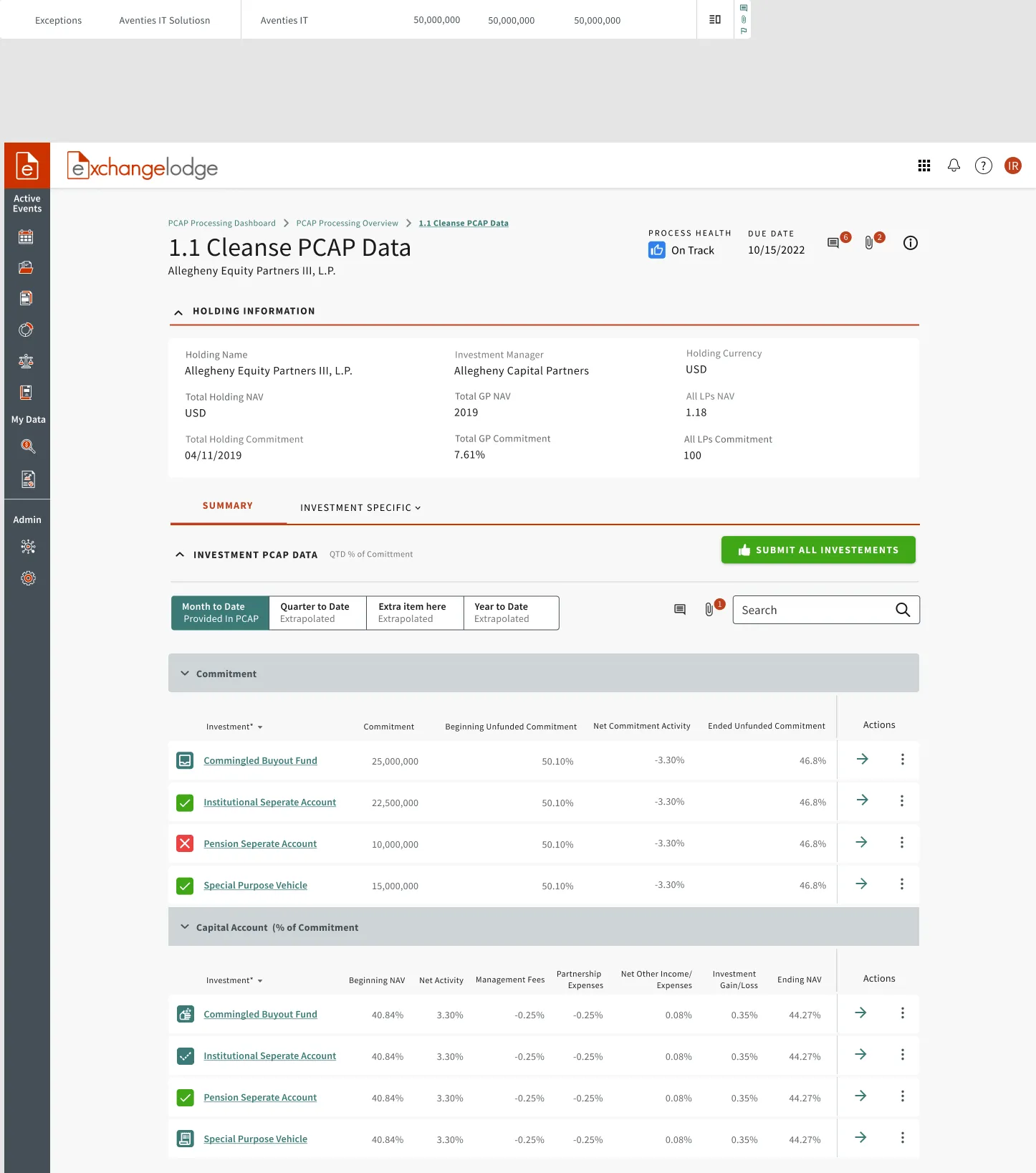The image size is (1036, 1173).
Task: Select the Extra item here tab
Action: pos(415,613)
